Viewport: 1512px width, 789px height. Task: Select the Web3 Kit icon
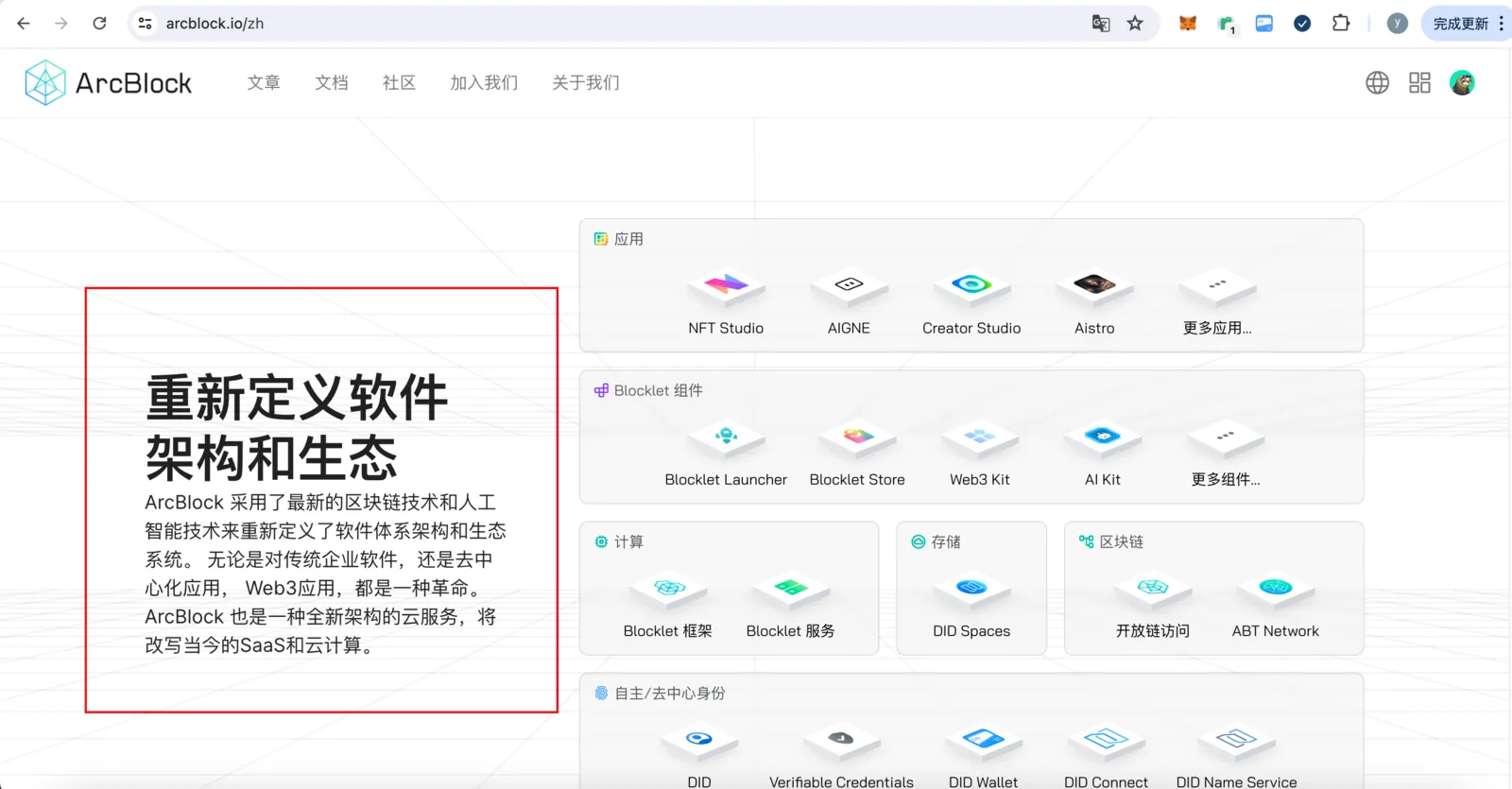click(980, 437)
